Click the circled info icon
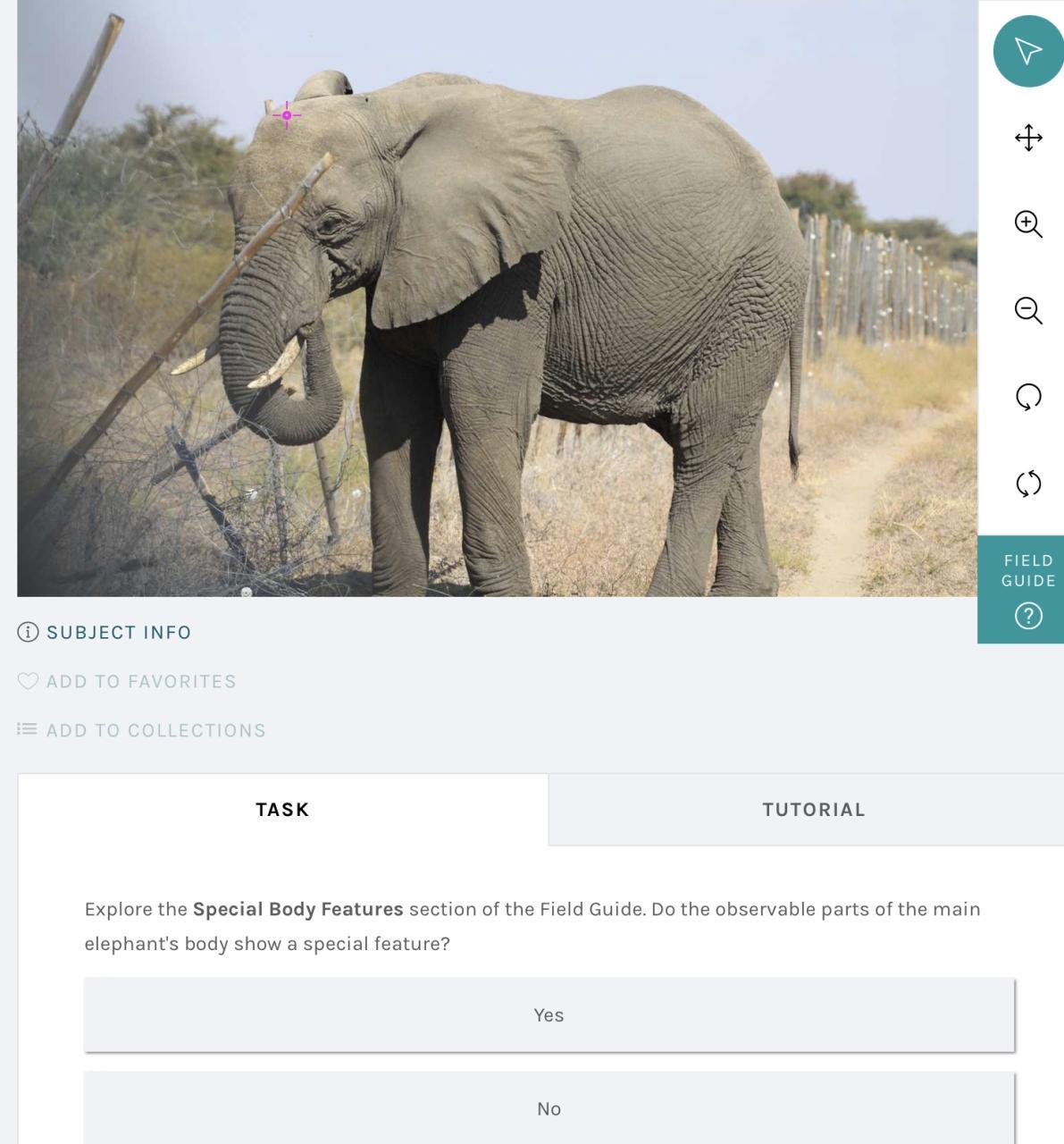 28,632
